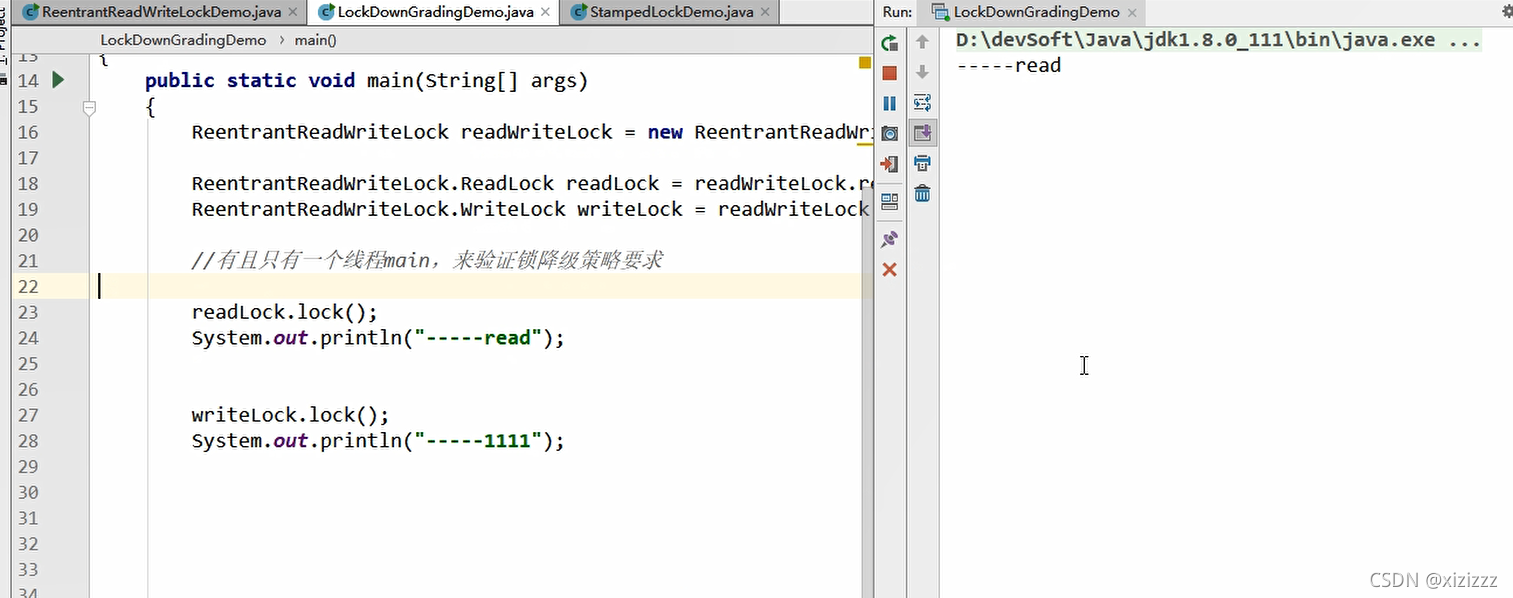
Task: Click main() breadcrumb
Action: click(315, 40)
